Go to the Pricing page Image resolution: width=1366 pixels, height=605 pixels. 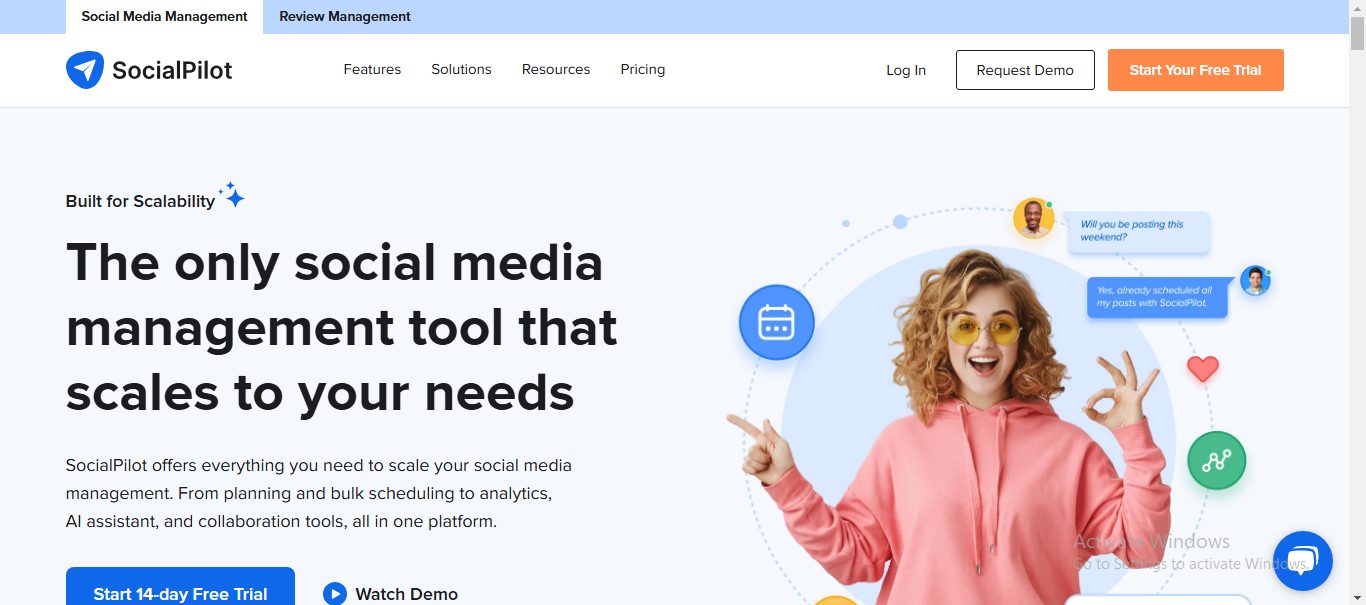pos(642,69)
